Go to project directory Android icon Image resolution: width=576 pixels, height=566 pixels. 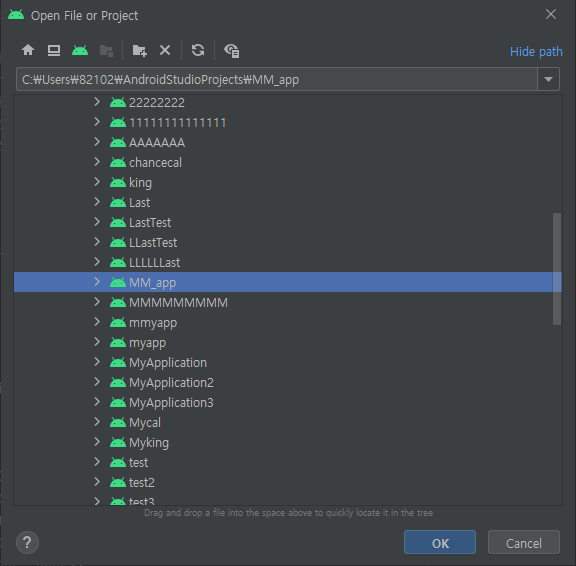80,50
